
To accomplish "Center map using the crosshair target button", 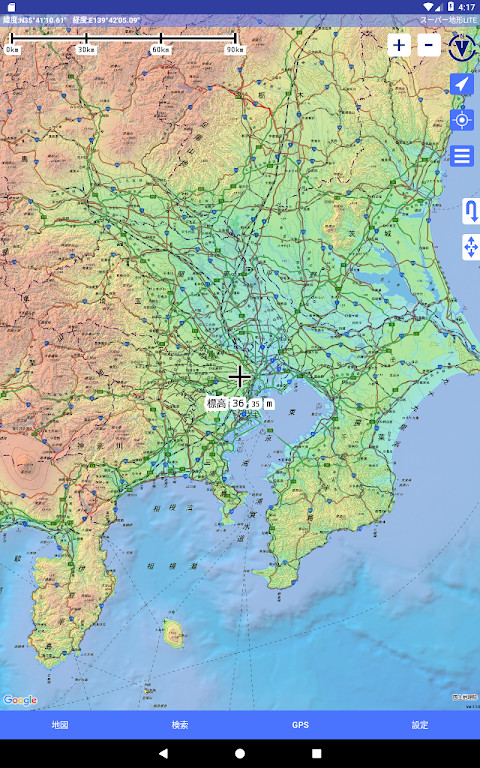I will 462,120.
